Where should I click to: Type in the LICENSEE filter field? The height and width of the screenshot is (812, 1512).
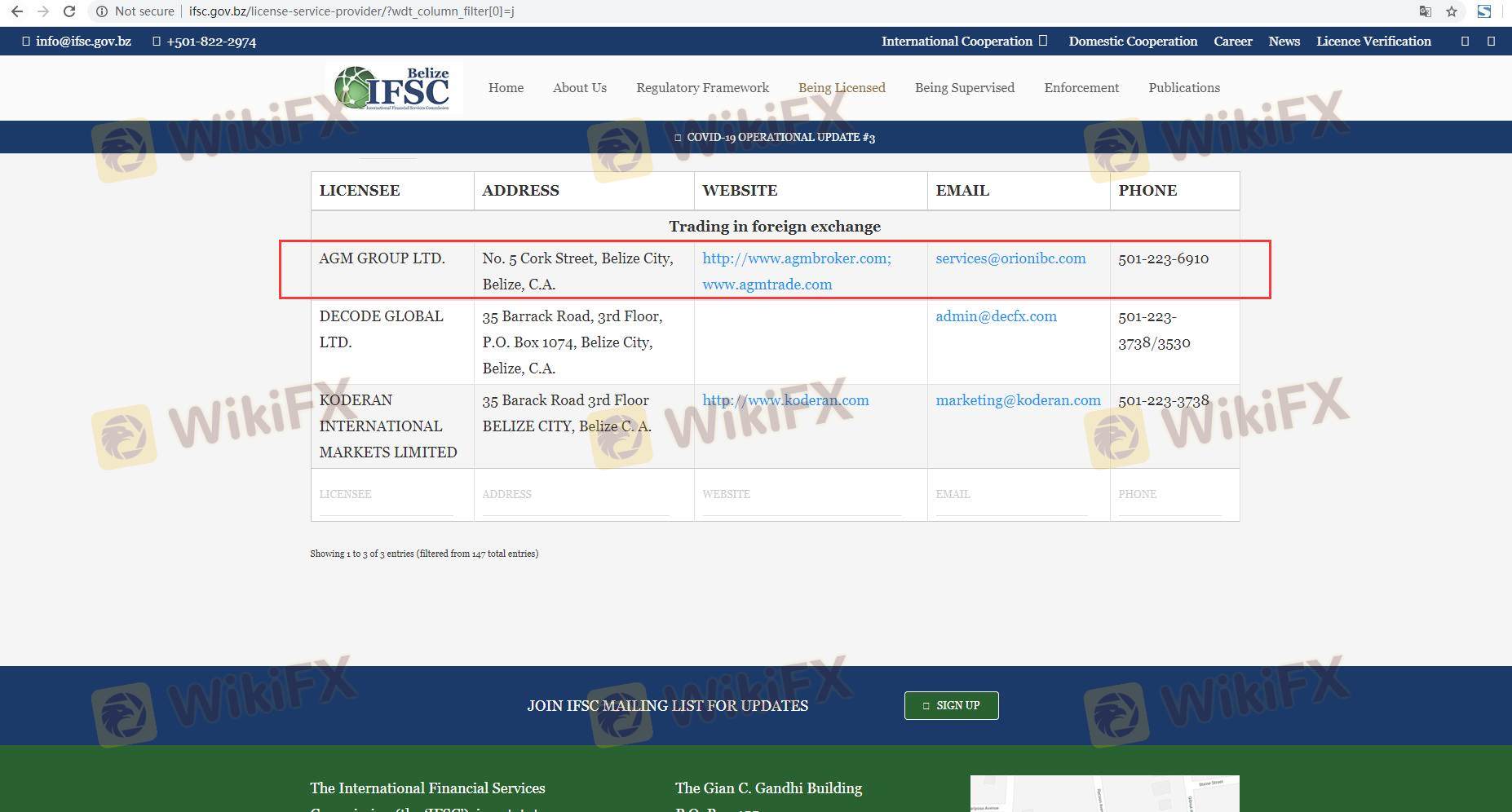(x=386, y=495)
